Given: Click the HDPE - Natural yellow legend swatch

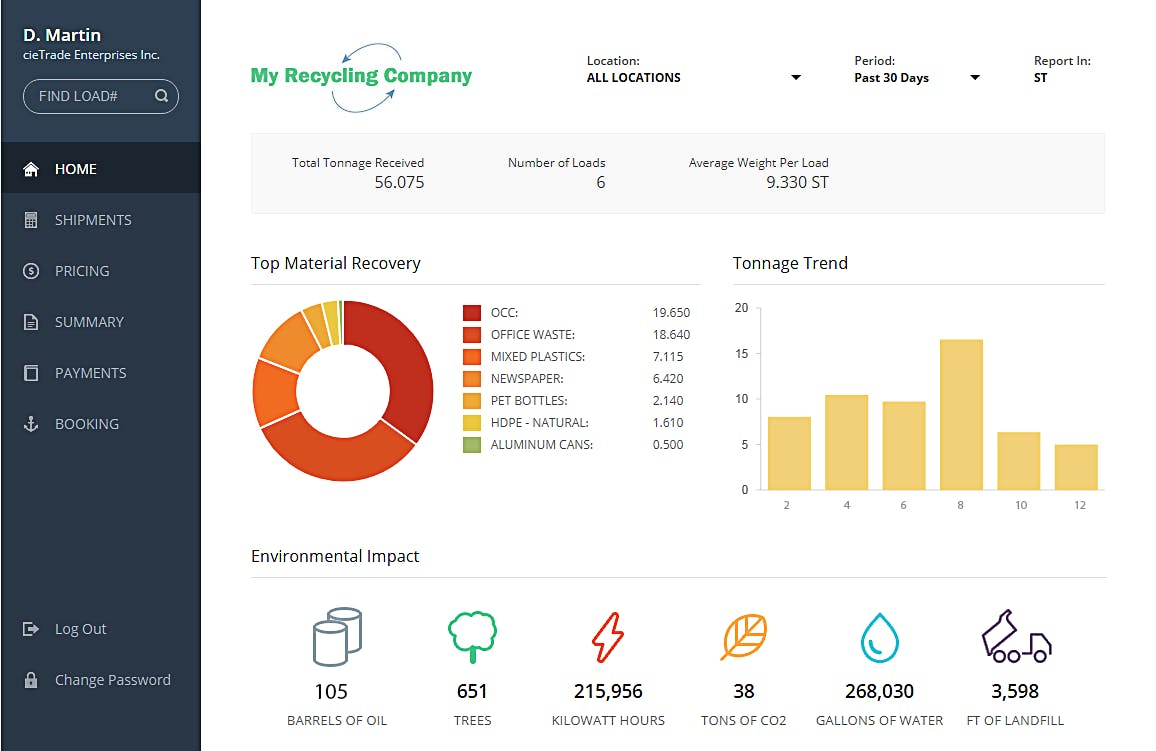Looking at the screenshot, I should pyautogui.click(x=472, y=422).
